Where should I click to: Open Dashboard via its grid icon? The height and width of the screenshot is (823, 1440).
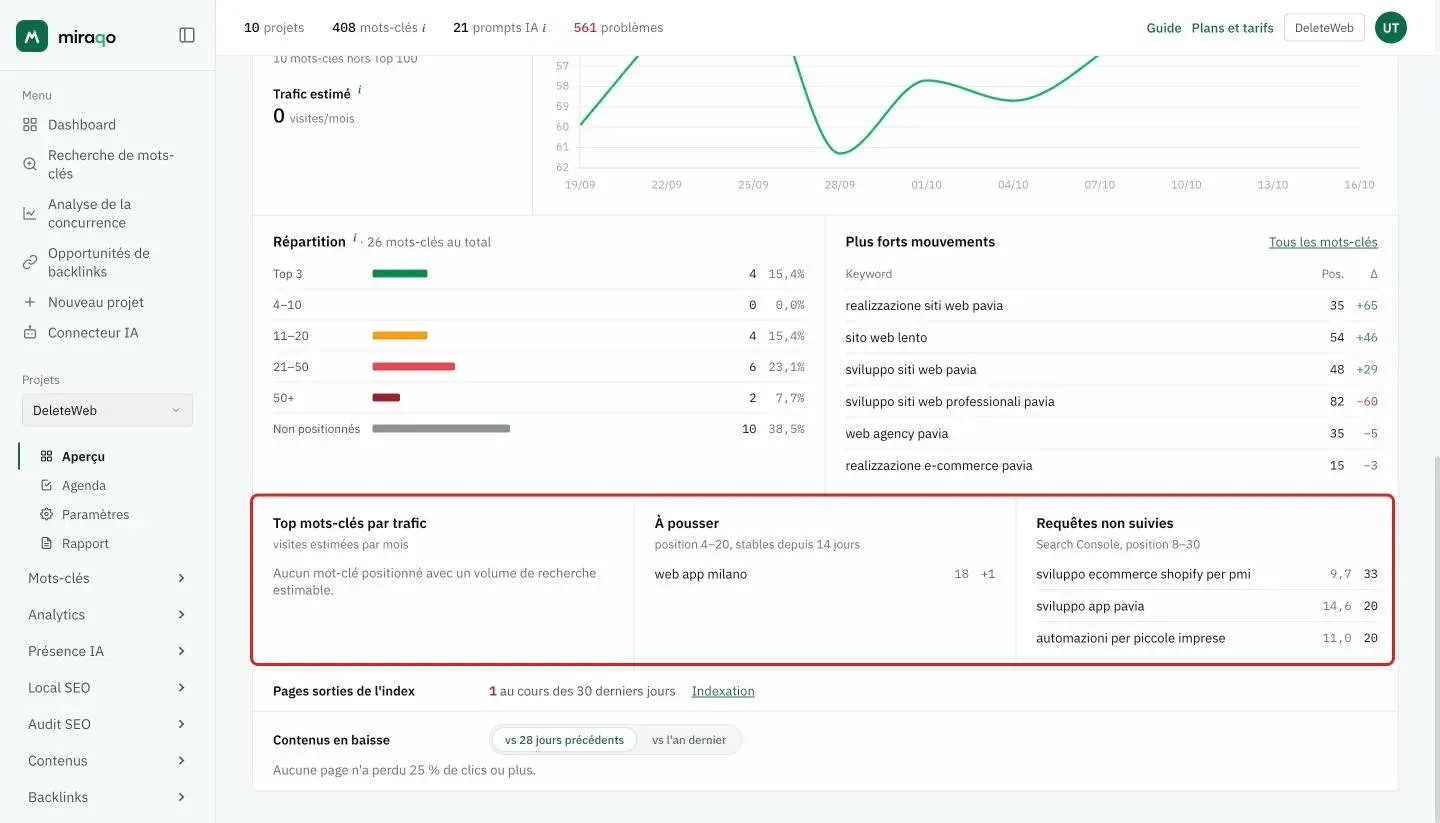pos(30,125)
